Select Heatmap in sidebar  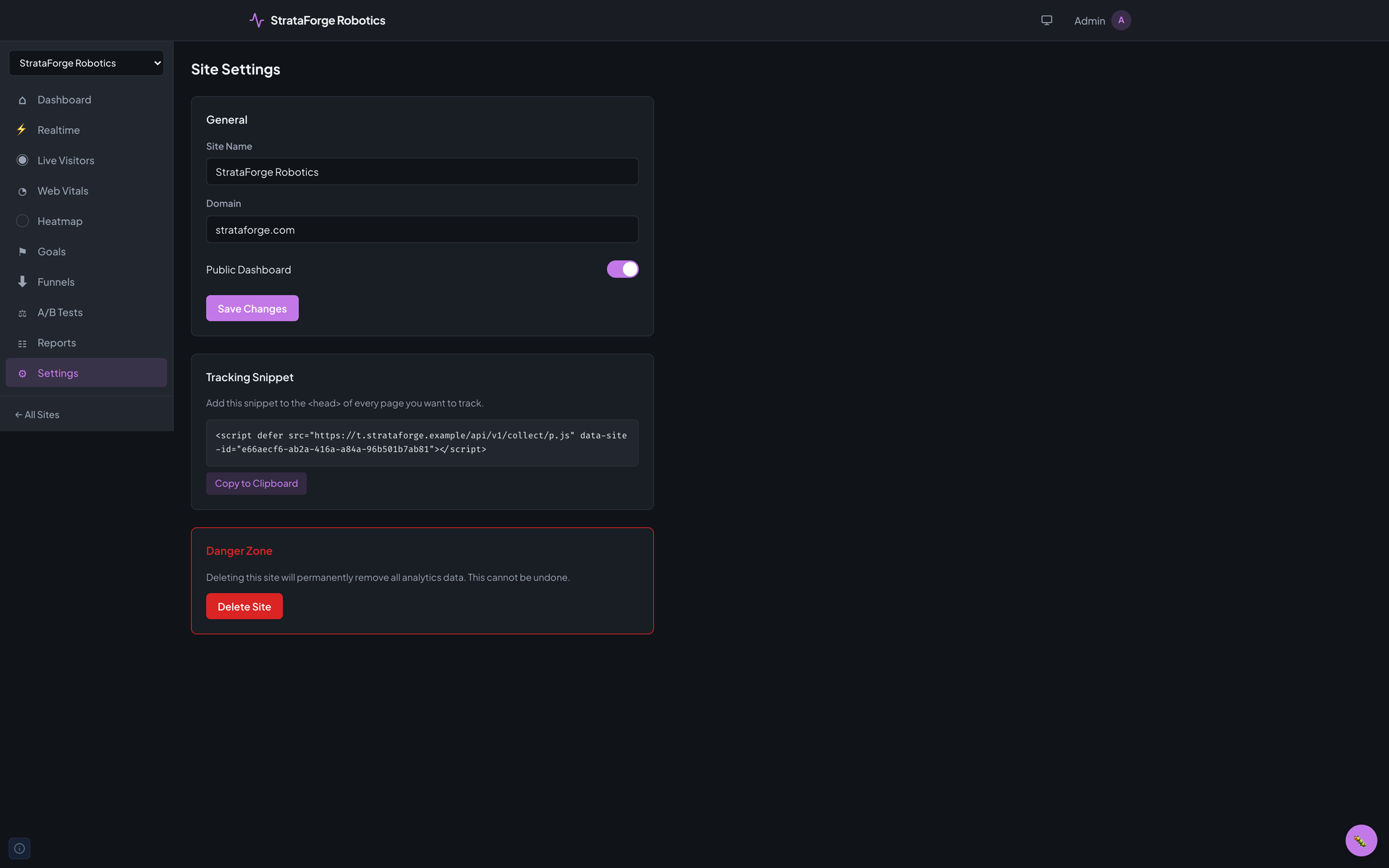pos(86,221)
